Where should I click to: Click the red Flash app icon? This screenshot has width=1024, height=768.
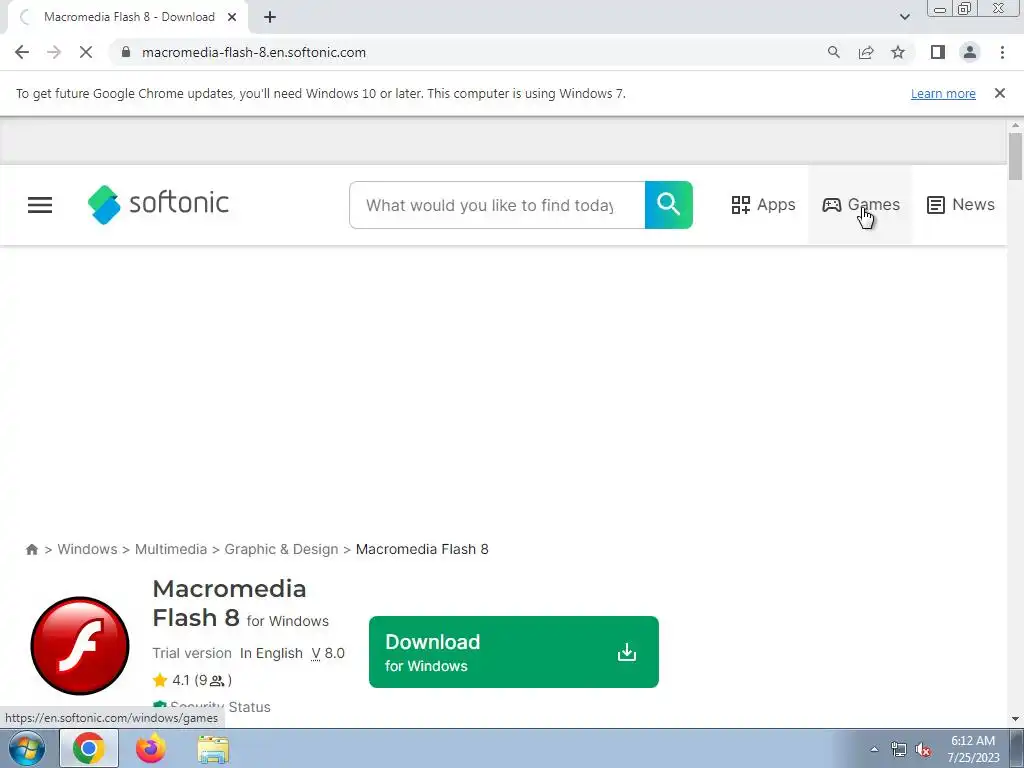pos(80,645)
